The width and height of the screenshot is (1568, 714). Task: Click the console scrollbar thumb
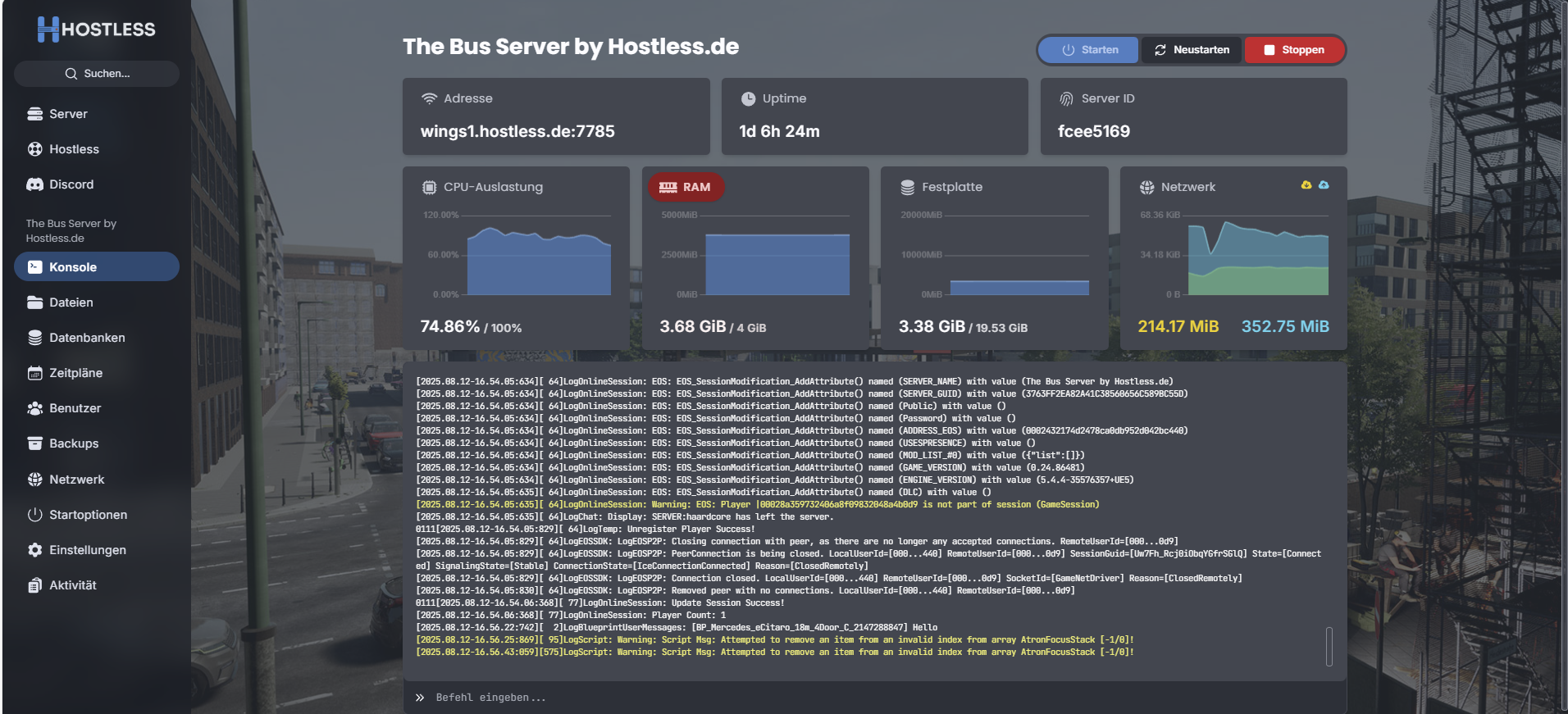coord(1329,647)
